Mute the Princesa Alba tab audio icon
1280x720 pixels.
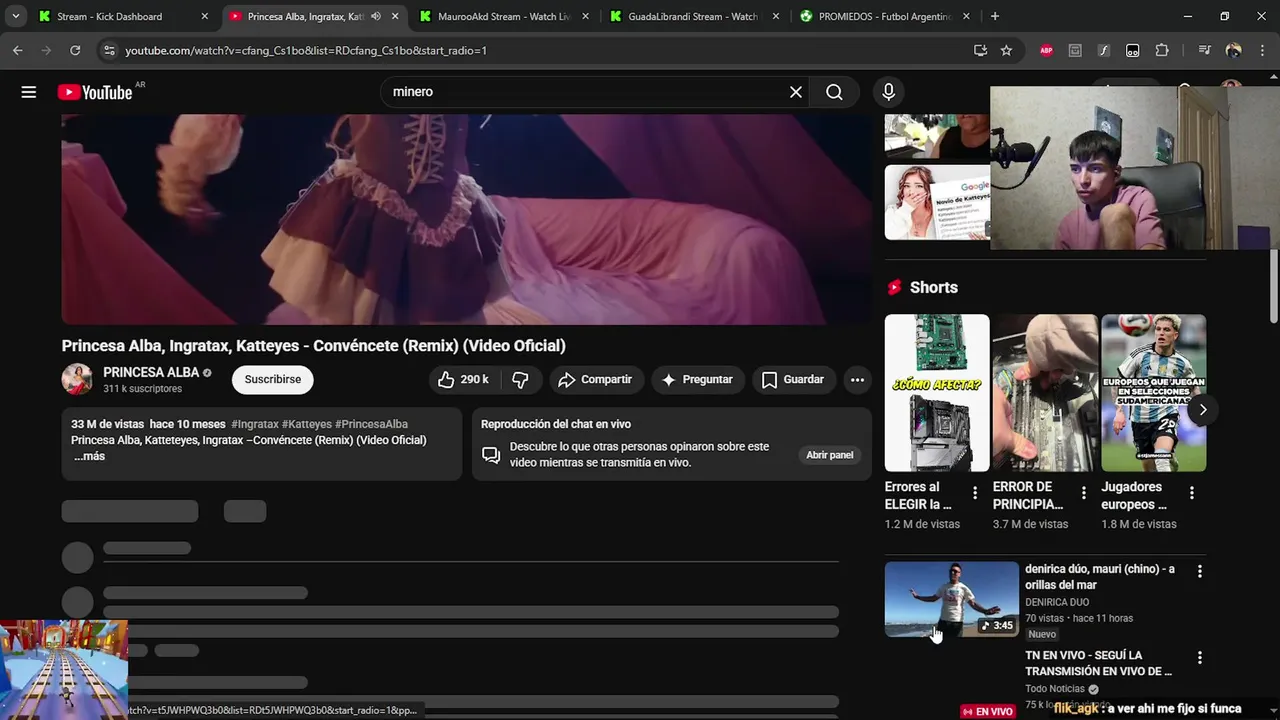(x=376, y=17)
